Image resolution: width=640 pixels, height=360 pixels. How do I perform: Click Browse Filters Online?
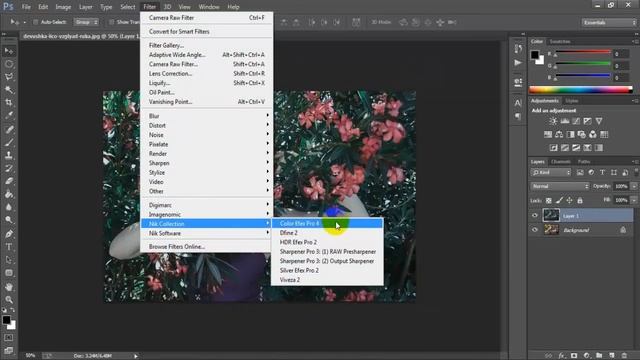207,247
